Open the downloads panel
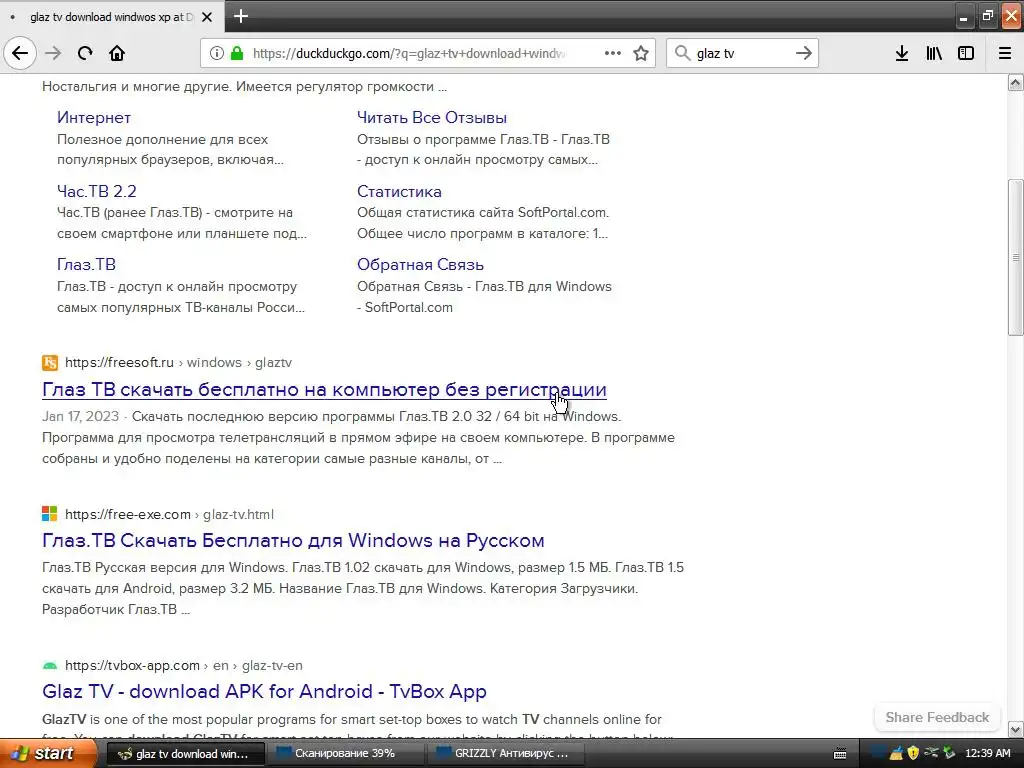This screenshot has height=768, width=1024. coord(902,53)
